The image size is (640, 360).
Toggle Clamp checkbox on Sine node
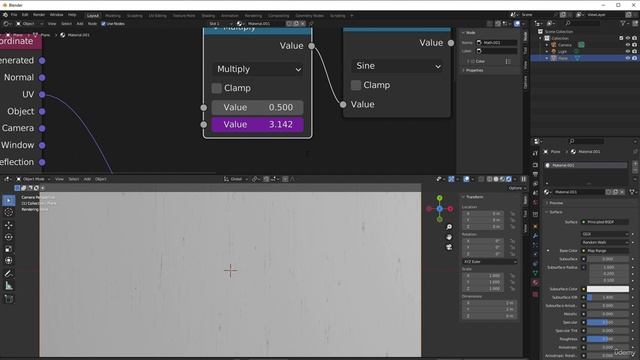(356, 85)
